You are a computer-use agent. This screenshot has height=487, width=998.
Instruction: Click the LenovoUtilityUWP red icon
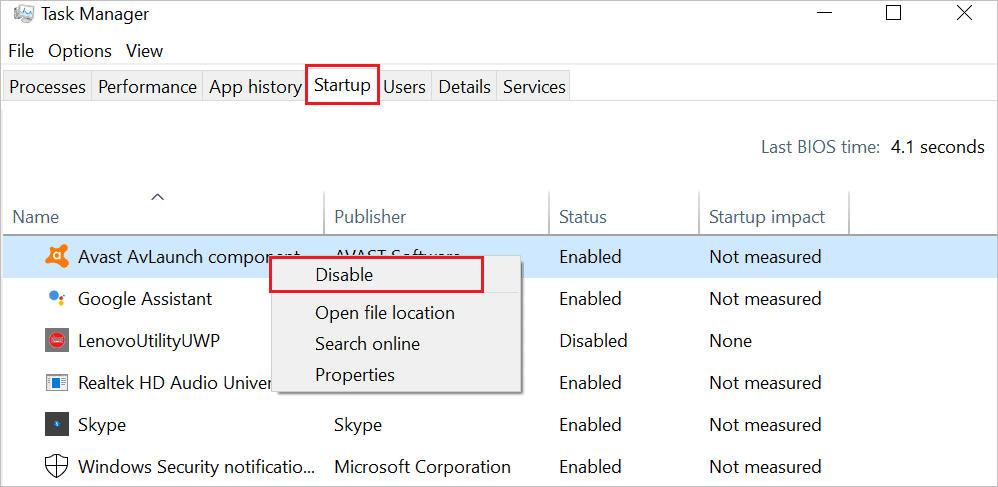point(57,341)
